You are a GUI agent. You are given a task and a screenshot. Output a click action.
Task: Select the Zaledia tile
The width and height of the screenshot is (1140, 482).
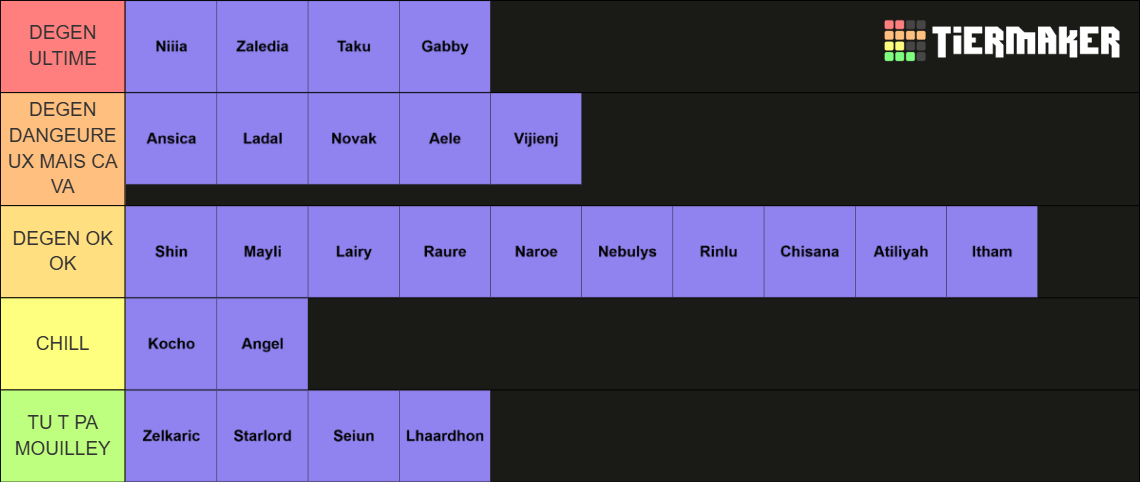pyautogui.click(x=262, y=47)
